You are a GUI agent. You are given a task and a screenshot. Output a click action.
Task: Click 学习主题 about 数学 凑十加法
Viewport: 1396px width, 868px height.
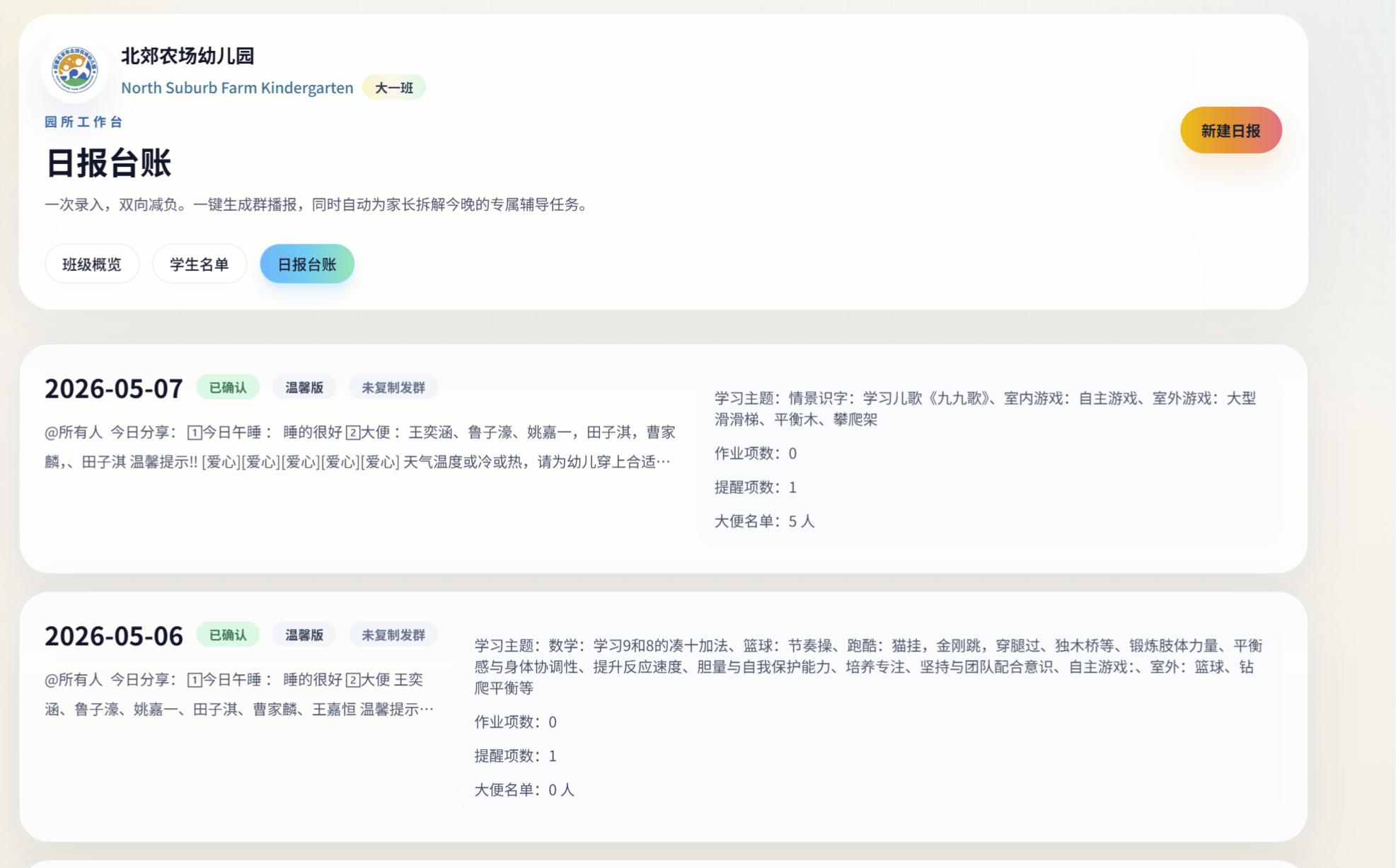point(869,666)
